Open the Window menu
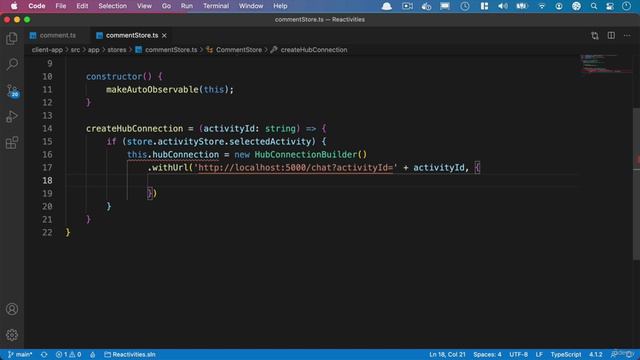640x360 pixels. (251, 6)
